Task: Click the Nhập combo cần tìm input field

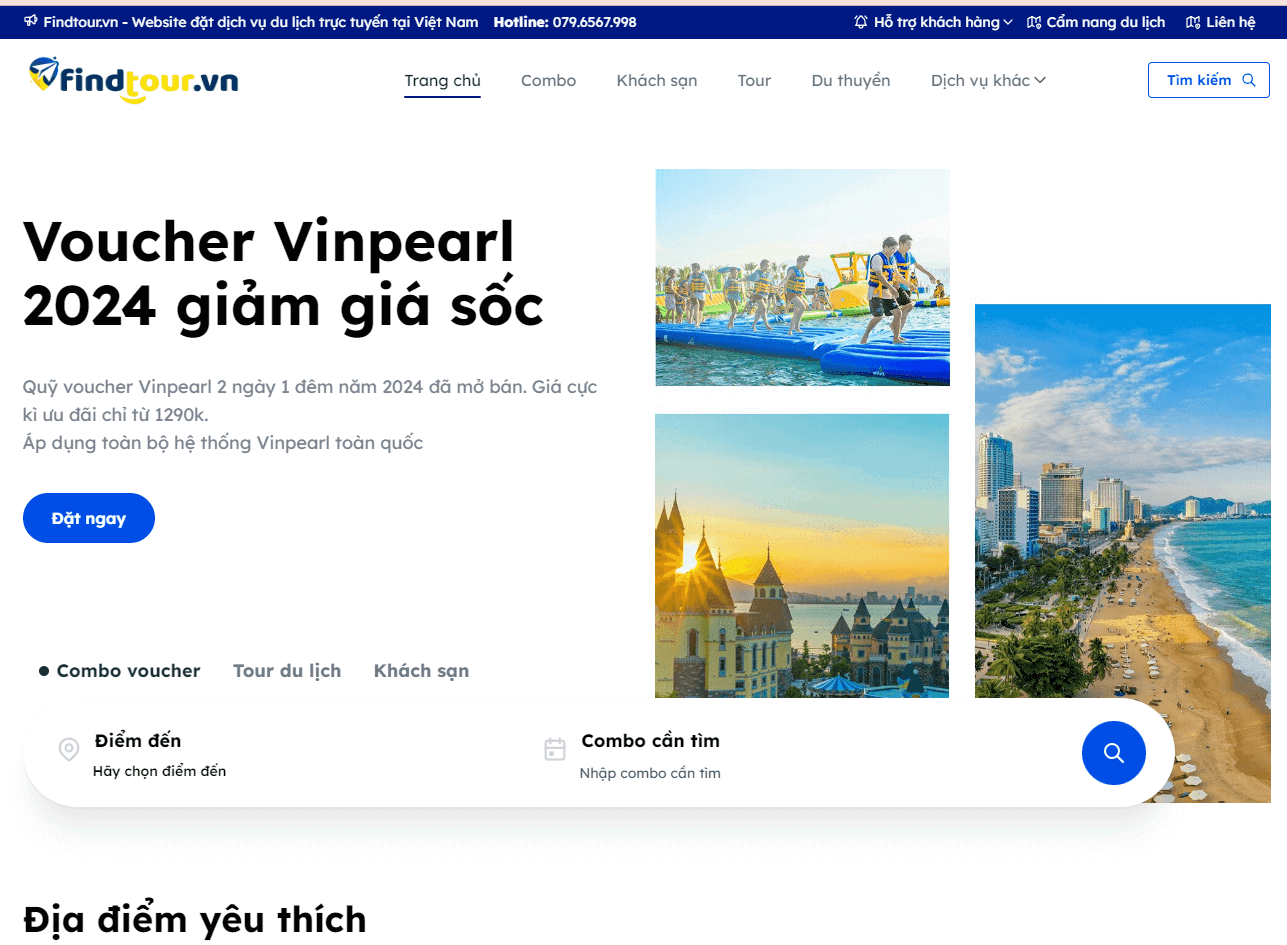Action: 650,773
